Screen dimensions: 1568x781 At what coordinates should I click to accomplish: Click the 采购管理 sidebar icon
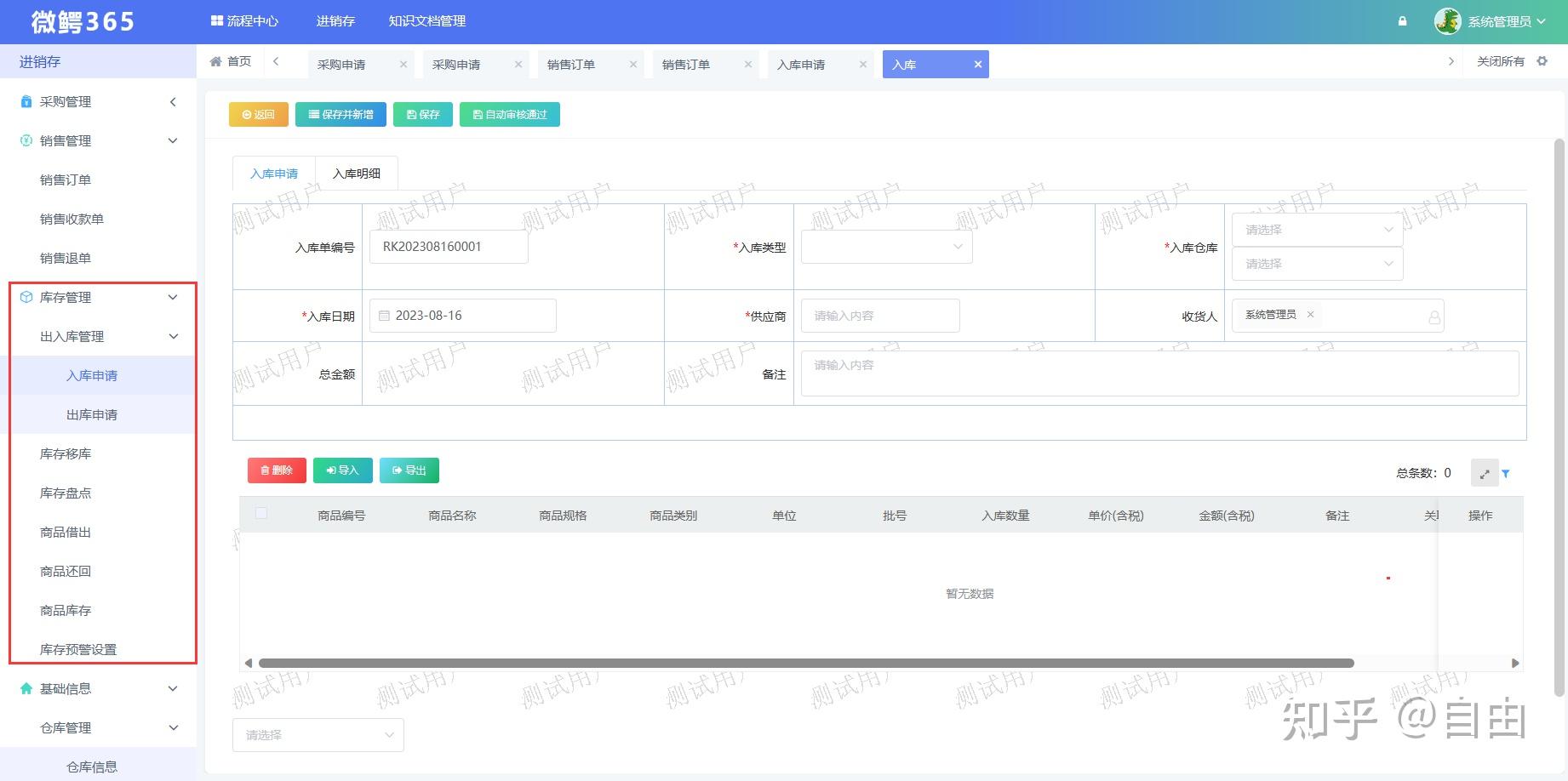[26, 101]
